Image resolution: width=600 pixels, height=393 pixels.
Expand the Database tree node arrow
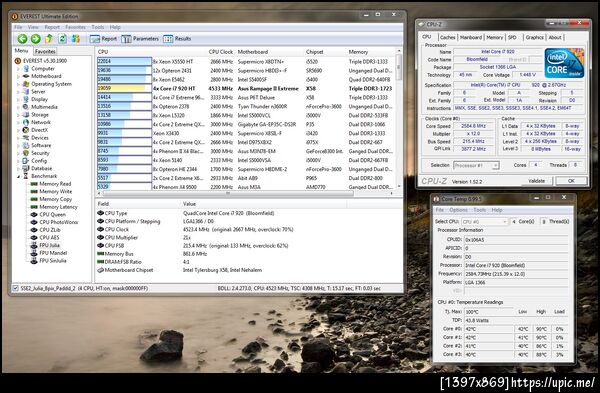tap(18, 168)
